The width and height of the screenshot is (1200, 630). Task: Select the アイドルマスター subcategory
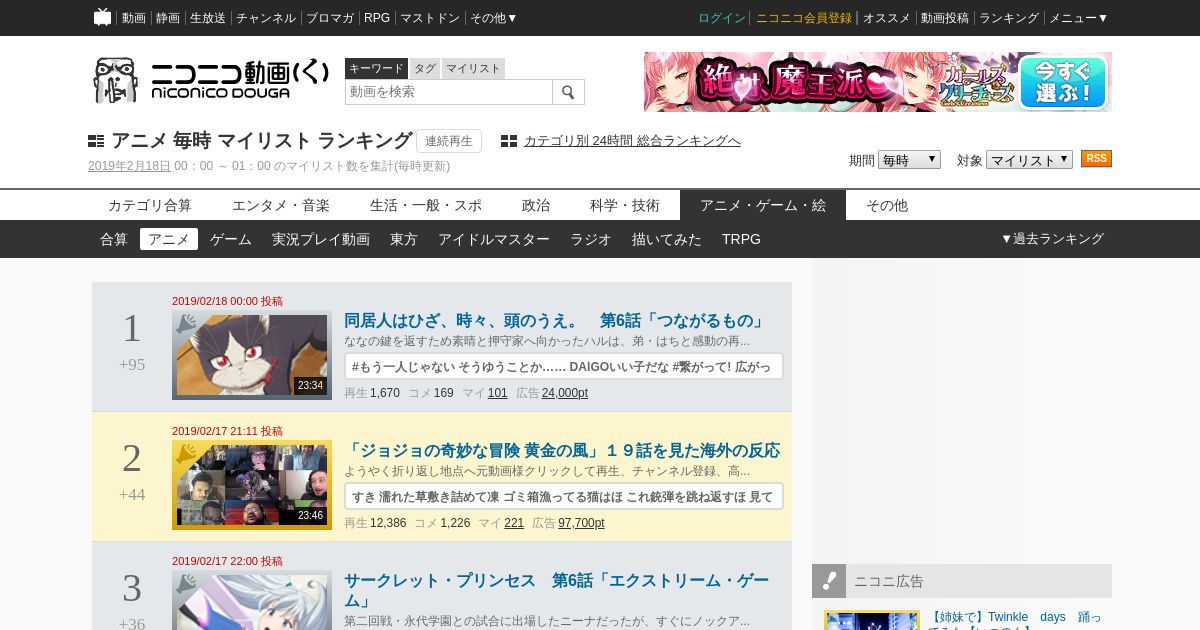click(x=494, y=239)
